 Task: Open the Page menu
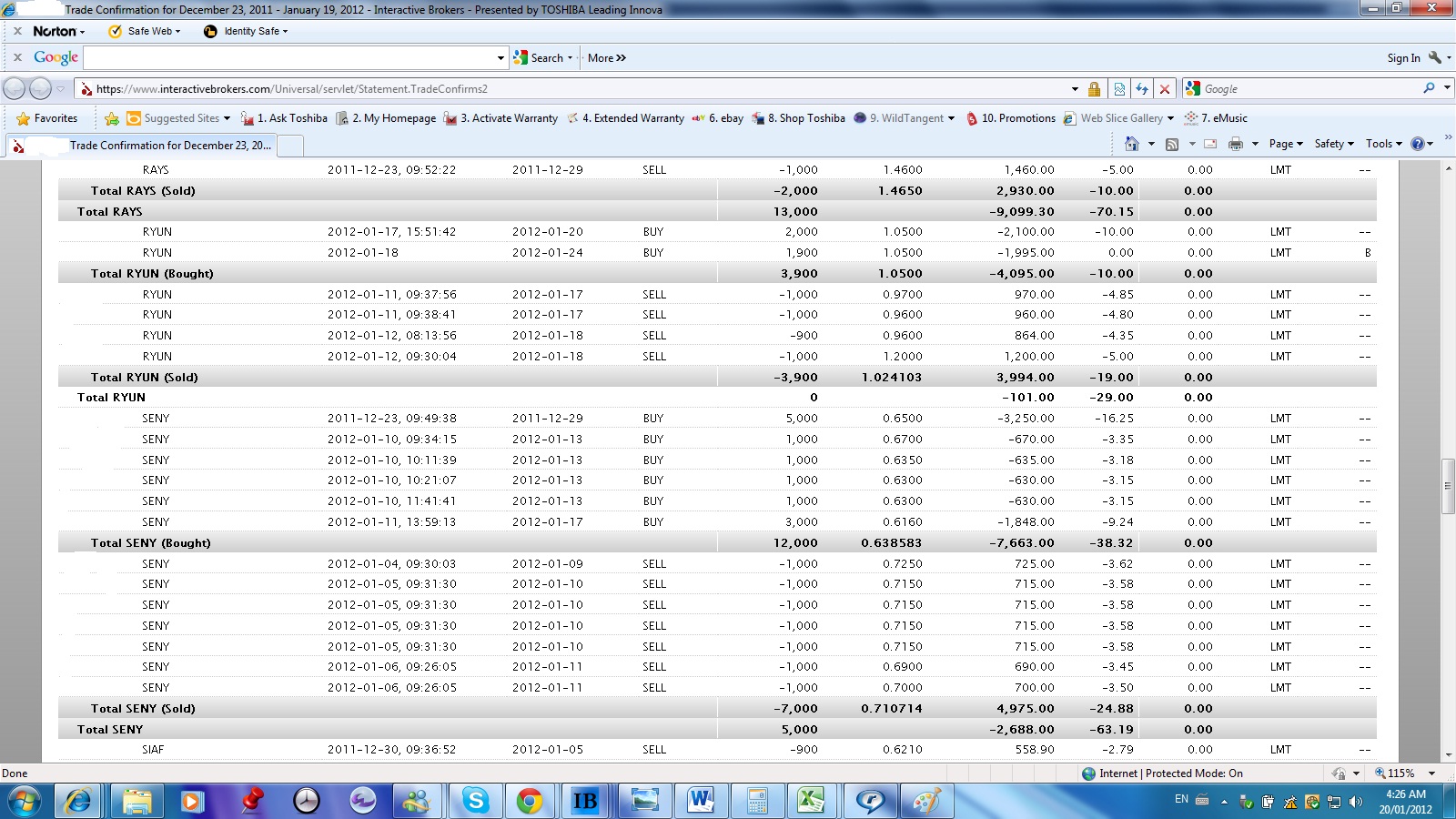click(x=1285, y=144)
